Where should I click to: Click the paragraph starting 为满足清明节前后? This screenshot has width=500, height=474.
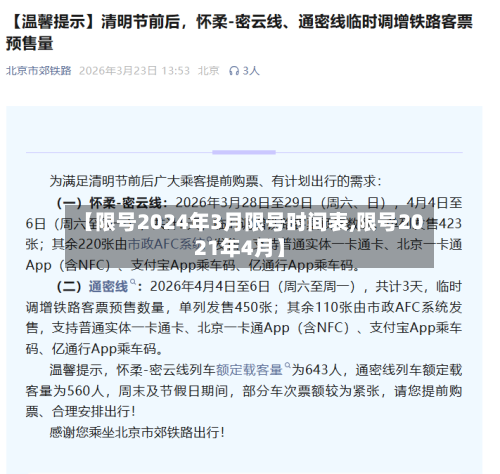coord(215,182)
